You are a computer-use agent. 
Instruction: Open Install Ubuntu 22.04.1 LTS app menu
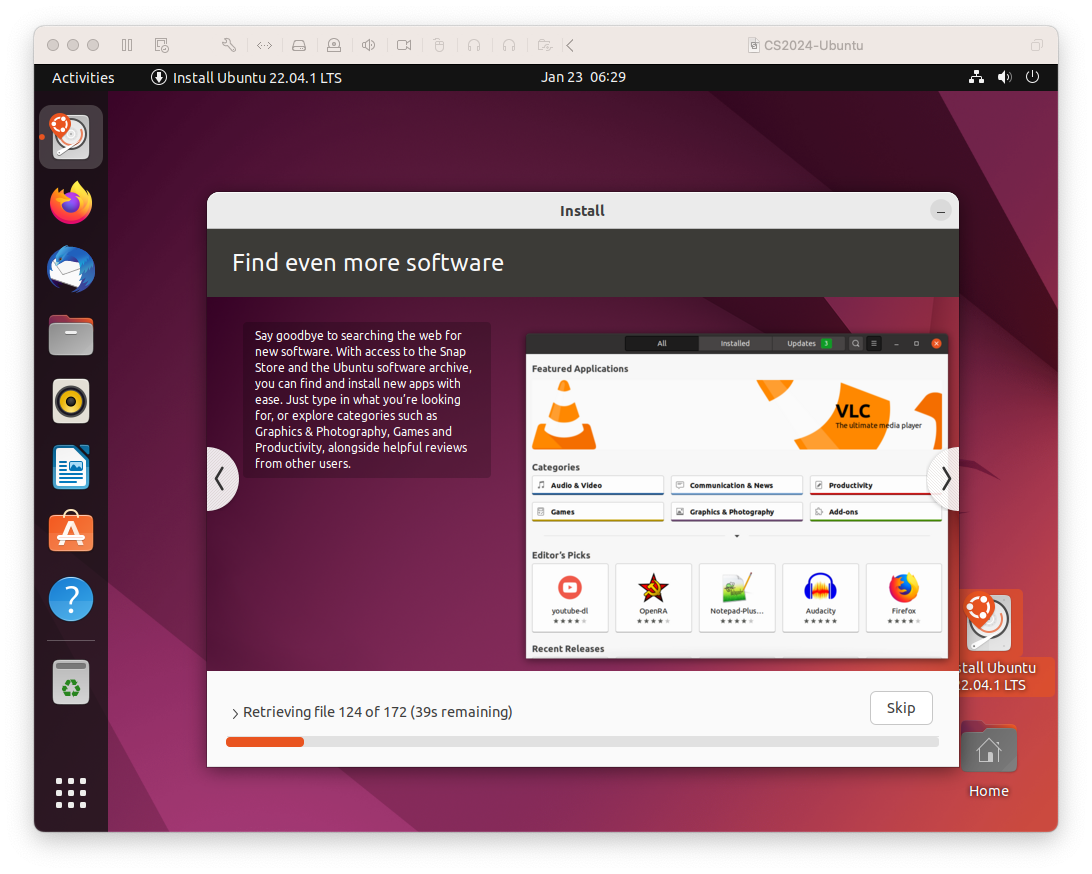(247, 78)
